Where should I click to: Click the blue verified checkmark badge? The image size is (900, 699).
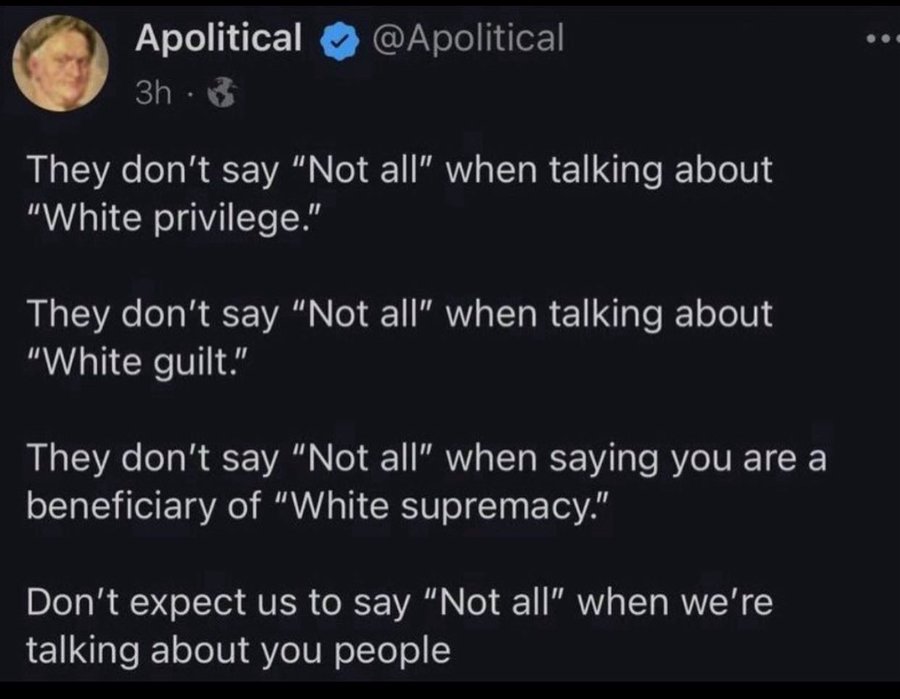[339, 41]
